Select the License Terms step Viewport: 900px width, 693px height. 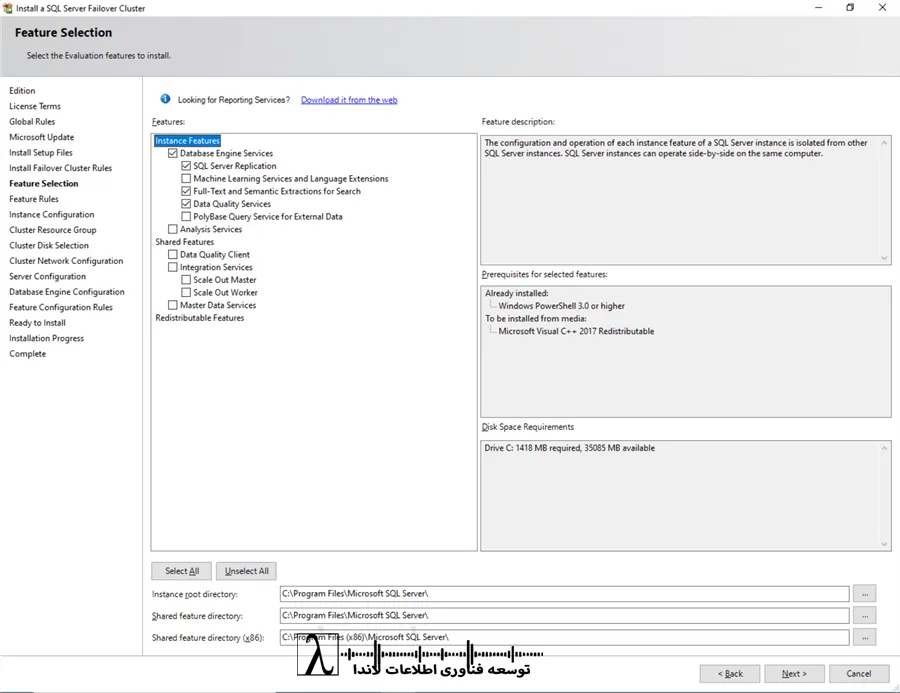(34, 106)
